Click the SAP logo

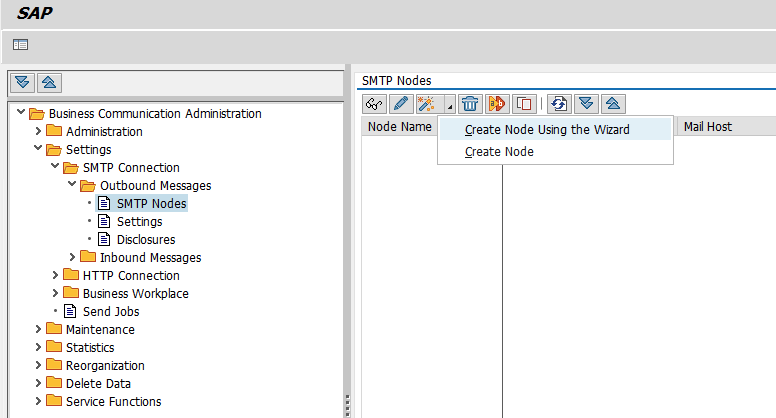click(35, 13)
